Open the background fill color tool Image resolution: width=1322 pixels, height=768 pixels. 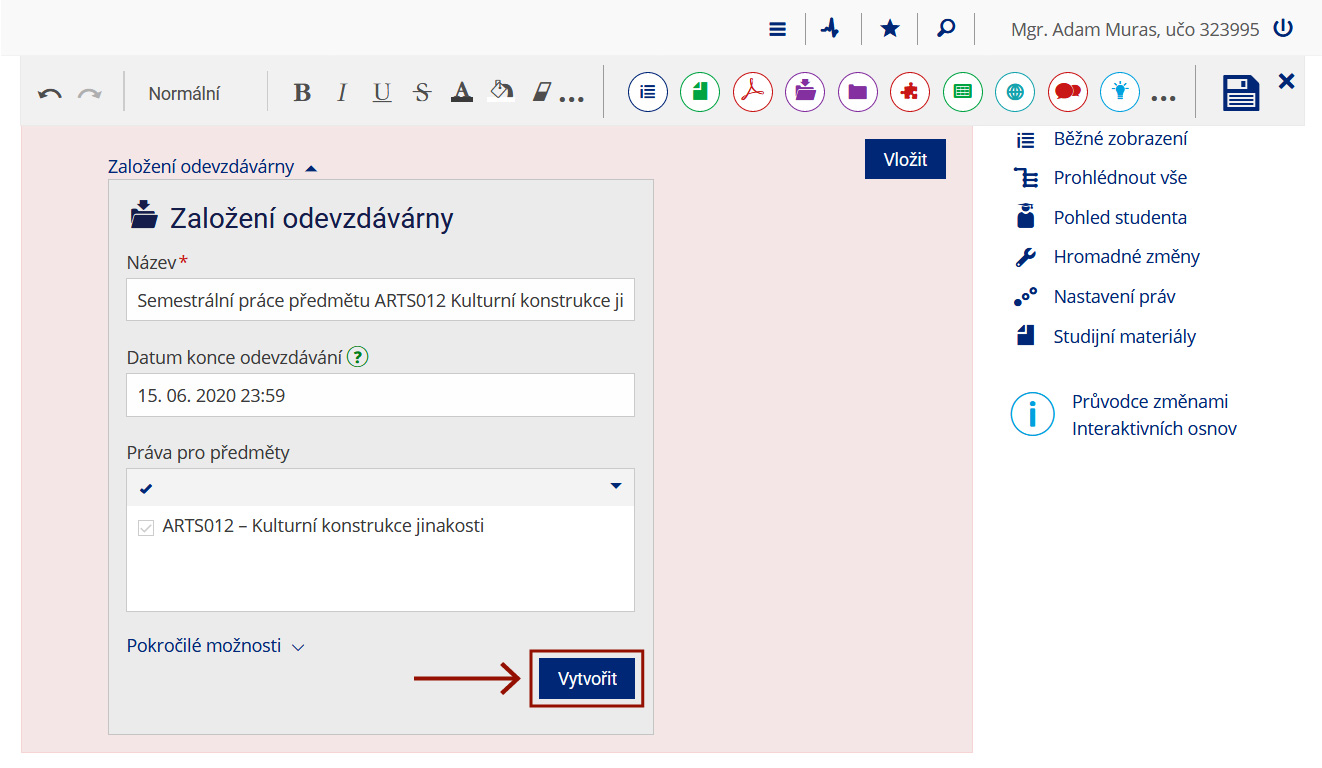tap(501, 92)
